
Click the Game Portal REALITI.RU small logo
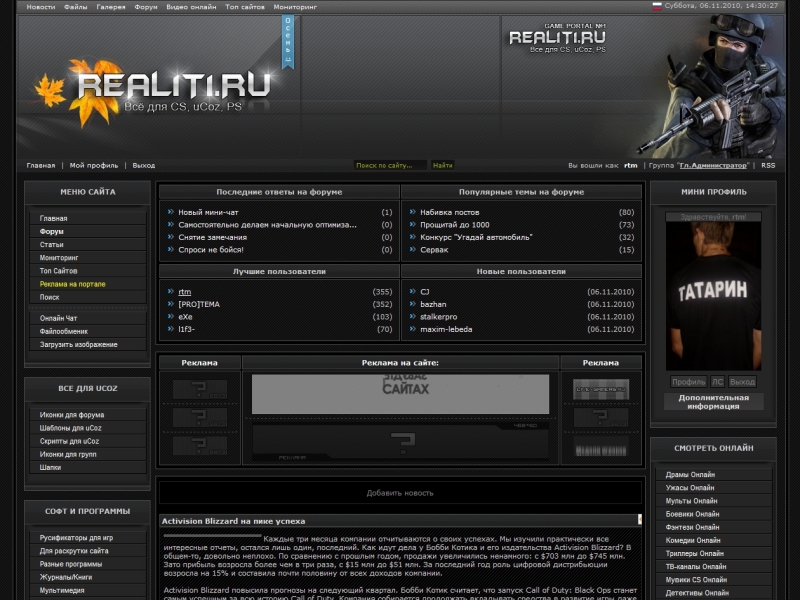click(557, 37)
